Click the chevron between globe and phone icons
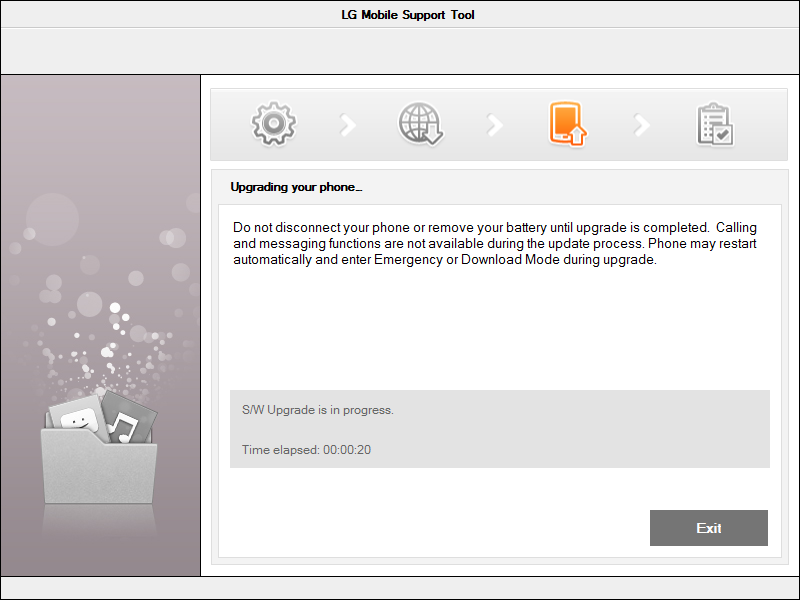Screen dimensions: 800x600 click(494, 125)
